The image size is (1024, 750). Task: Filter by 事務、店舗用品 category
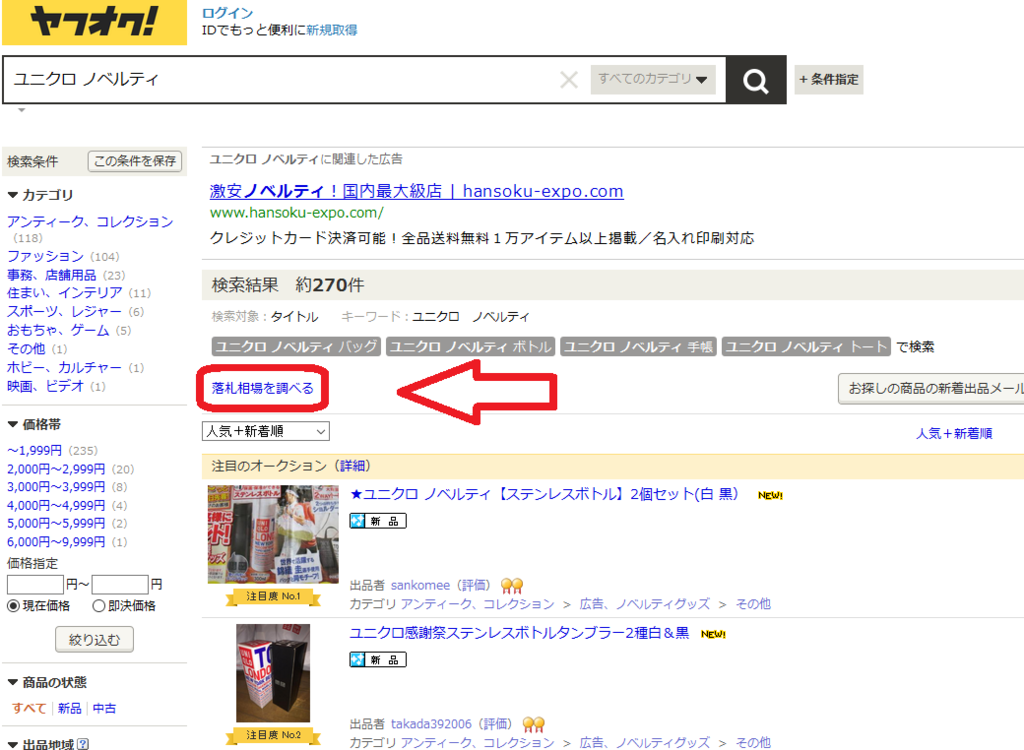tap(52, 275)
